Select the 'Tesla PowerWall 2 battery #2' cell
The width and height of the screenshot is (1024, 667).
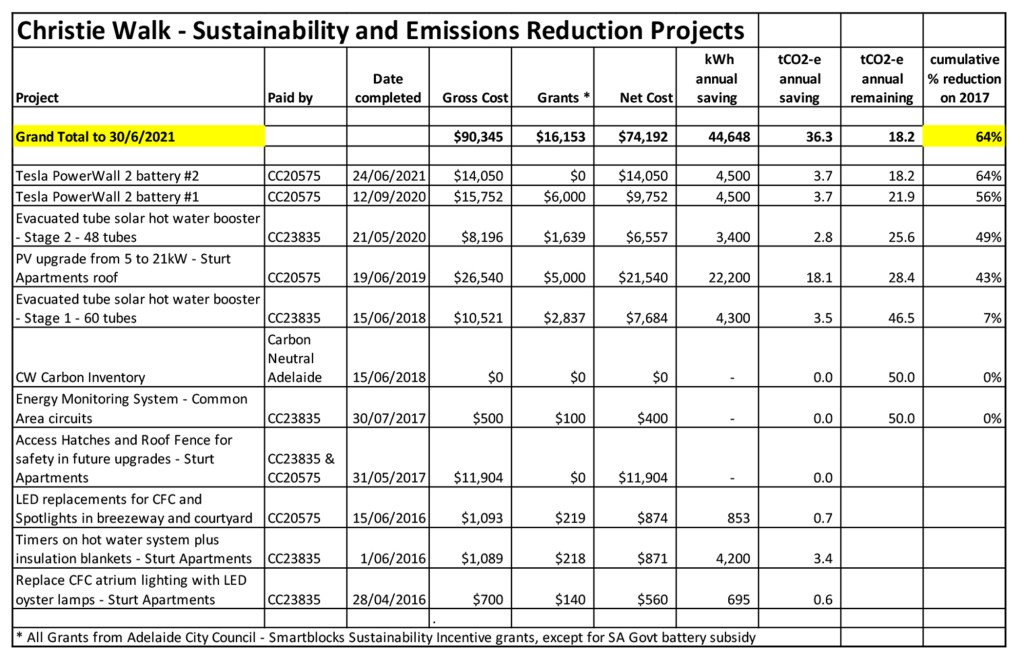coord(137,176)
